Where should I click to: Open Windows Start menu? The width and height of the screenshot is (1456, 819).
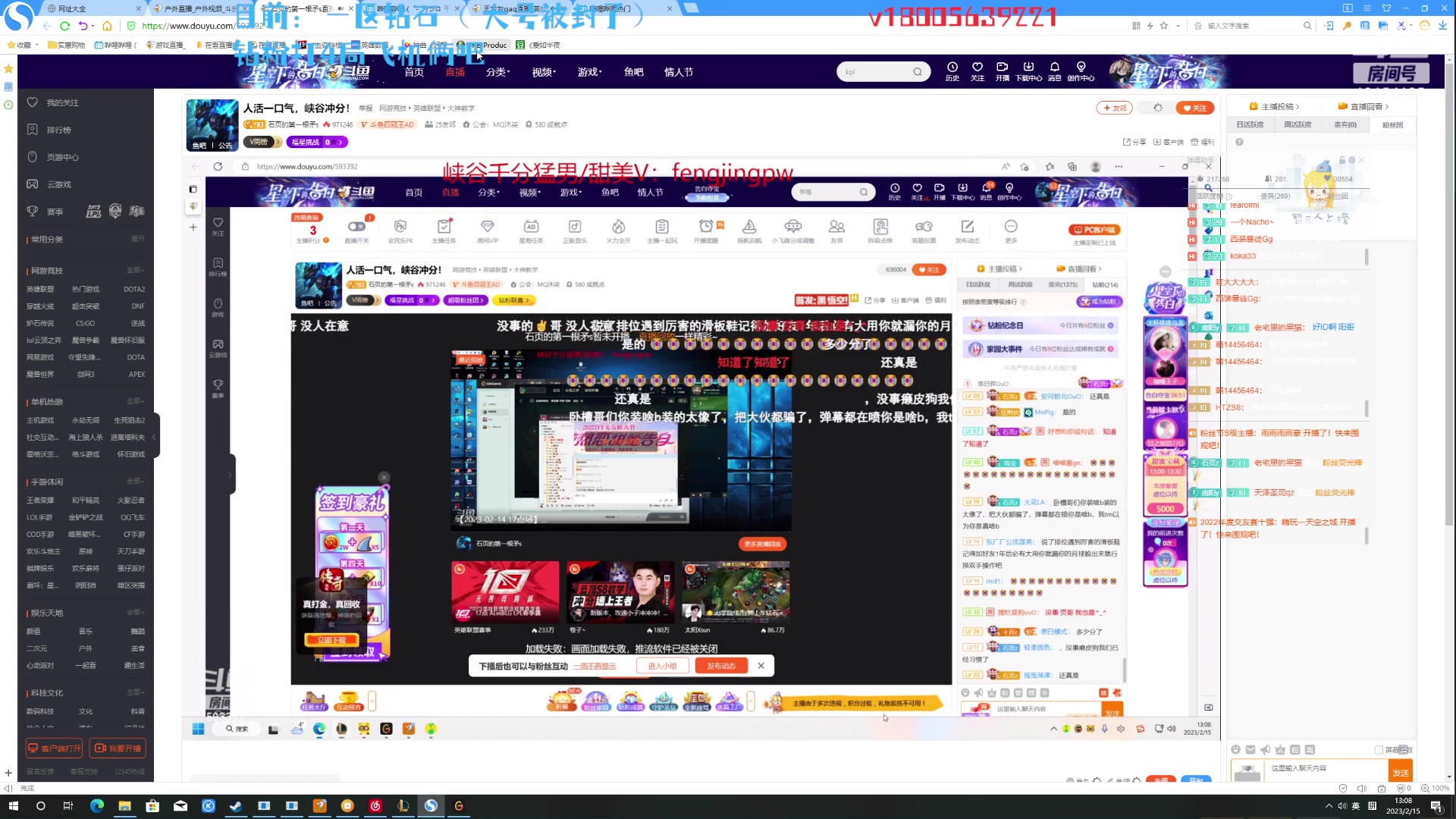tap(13, 806)
